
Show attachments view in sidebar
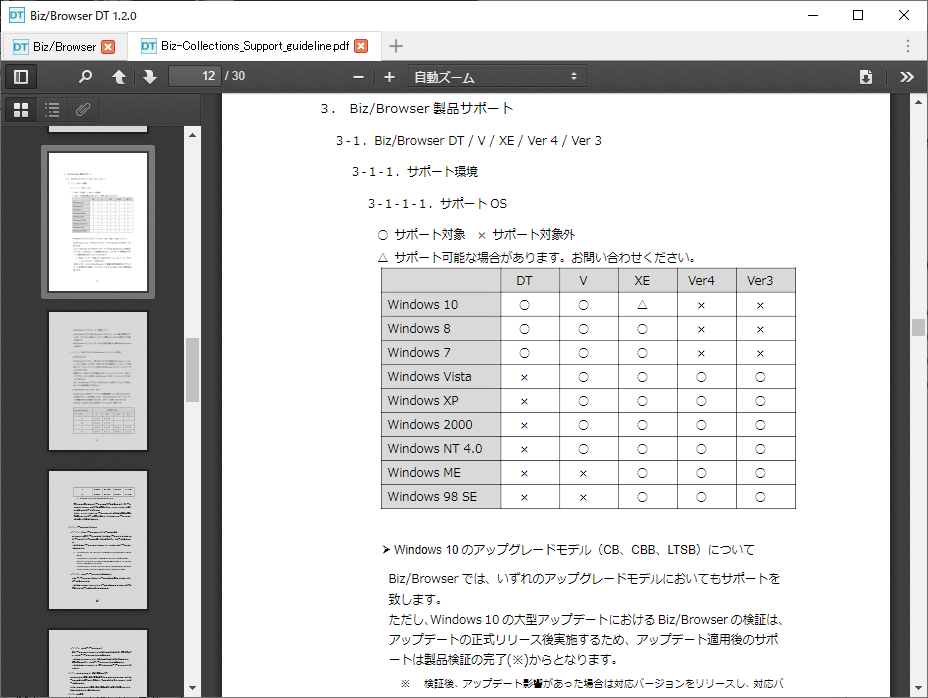[83, 110]
